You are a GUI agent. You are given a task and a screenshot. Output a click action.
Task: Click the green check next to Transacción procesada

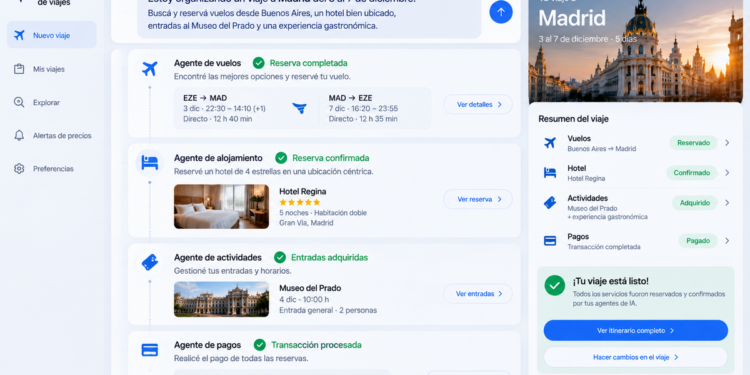260,345
